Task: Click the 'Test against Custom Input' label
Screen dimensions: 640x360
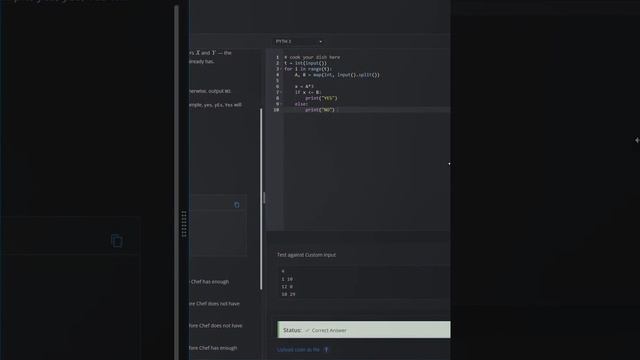Action: click(307, 255)
